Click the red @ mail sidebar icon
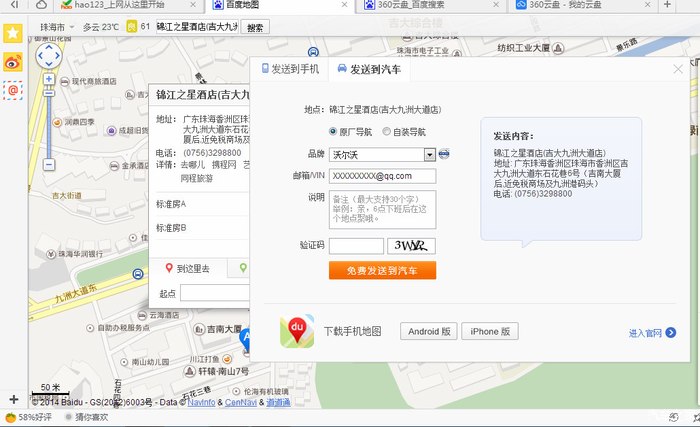This screenshot has height=427, width=700. point(13,90)
